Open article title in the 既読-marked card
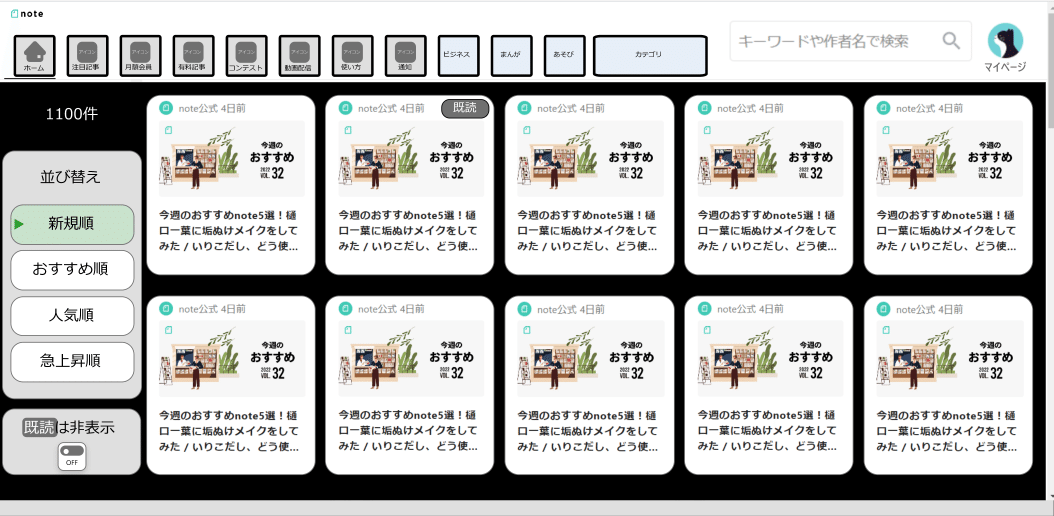 [x=410, y=230]
